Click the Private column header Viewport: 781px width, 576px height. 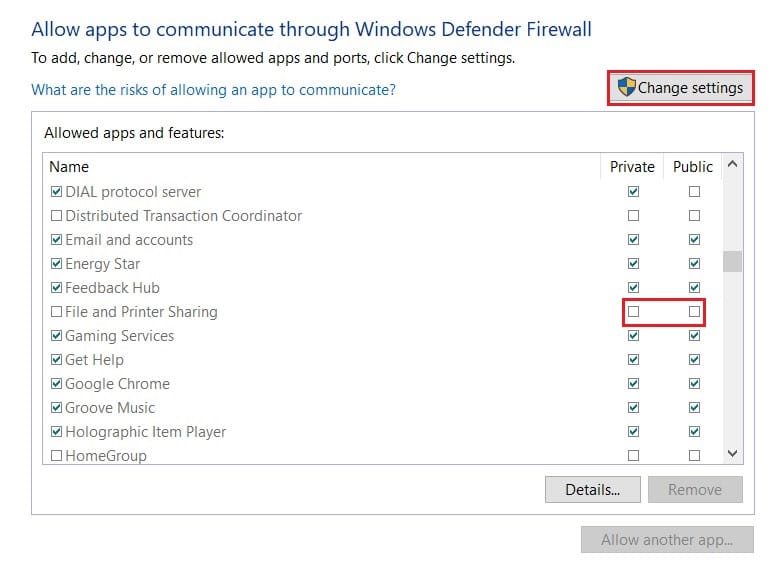pos(632,167)
